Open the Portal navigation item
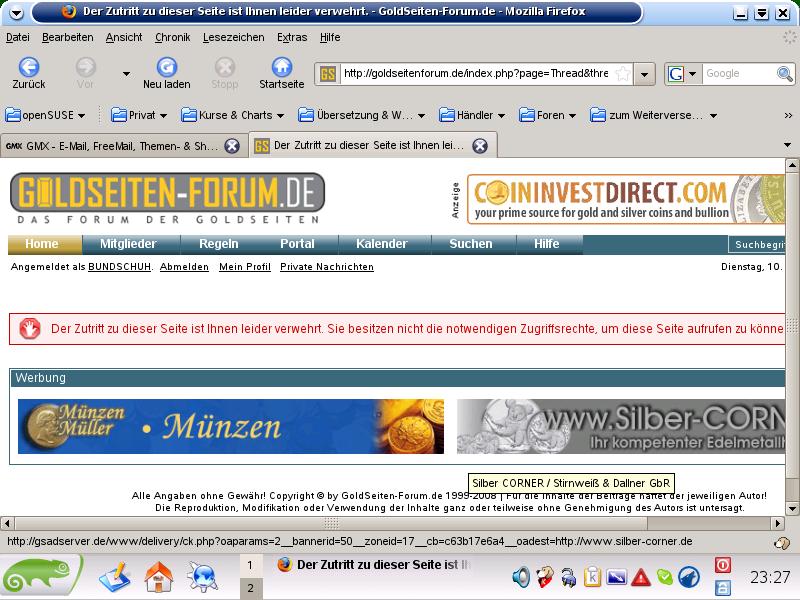 297,244
